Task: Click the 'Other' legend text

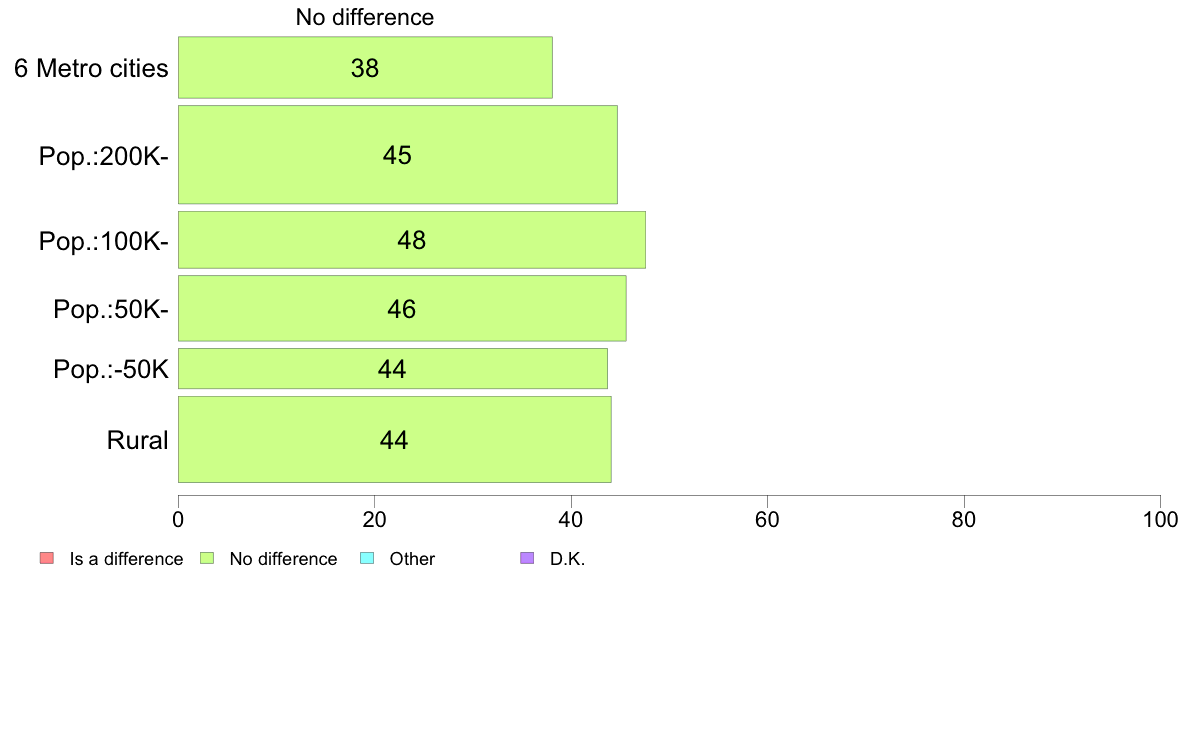Action: (412, 559)
